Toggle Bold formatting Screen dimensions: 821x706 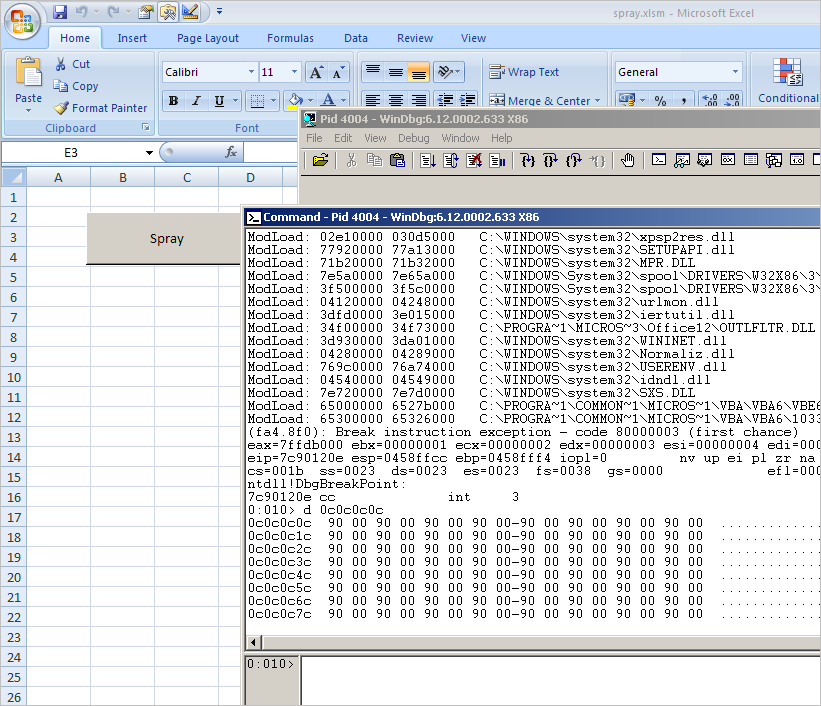[x=173, y=101]
